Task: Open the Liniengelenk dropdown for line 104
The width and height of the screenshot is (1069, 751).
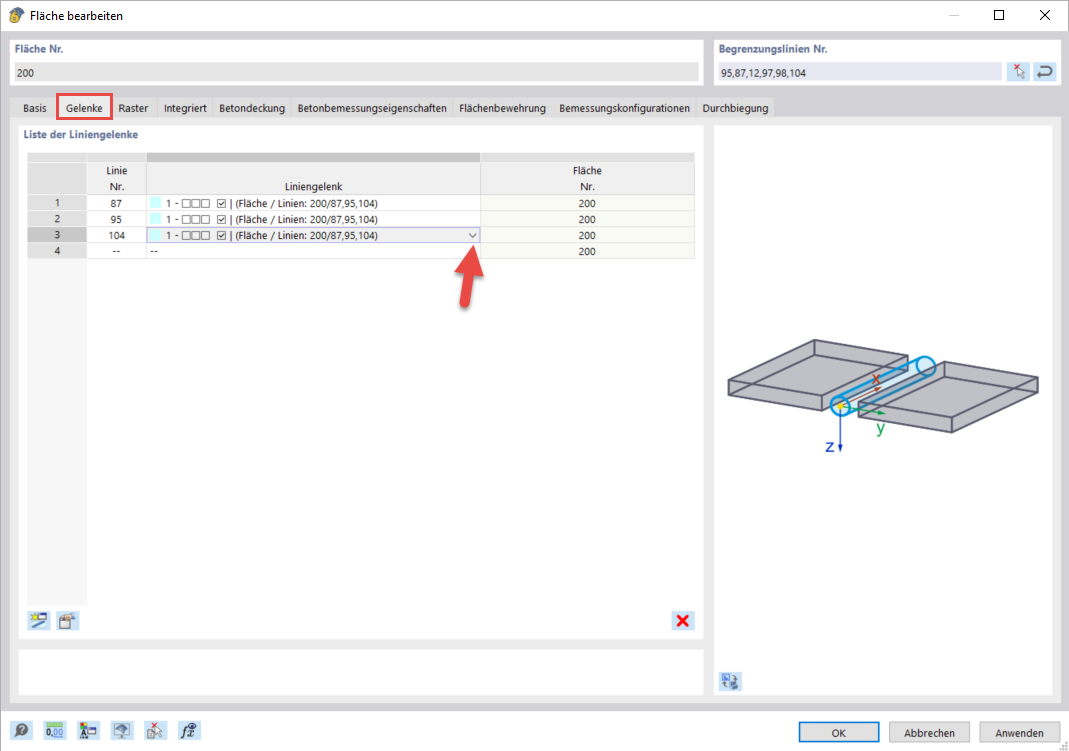Action: [471, 235]
